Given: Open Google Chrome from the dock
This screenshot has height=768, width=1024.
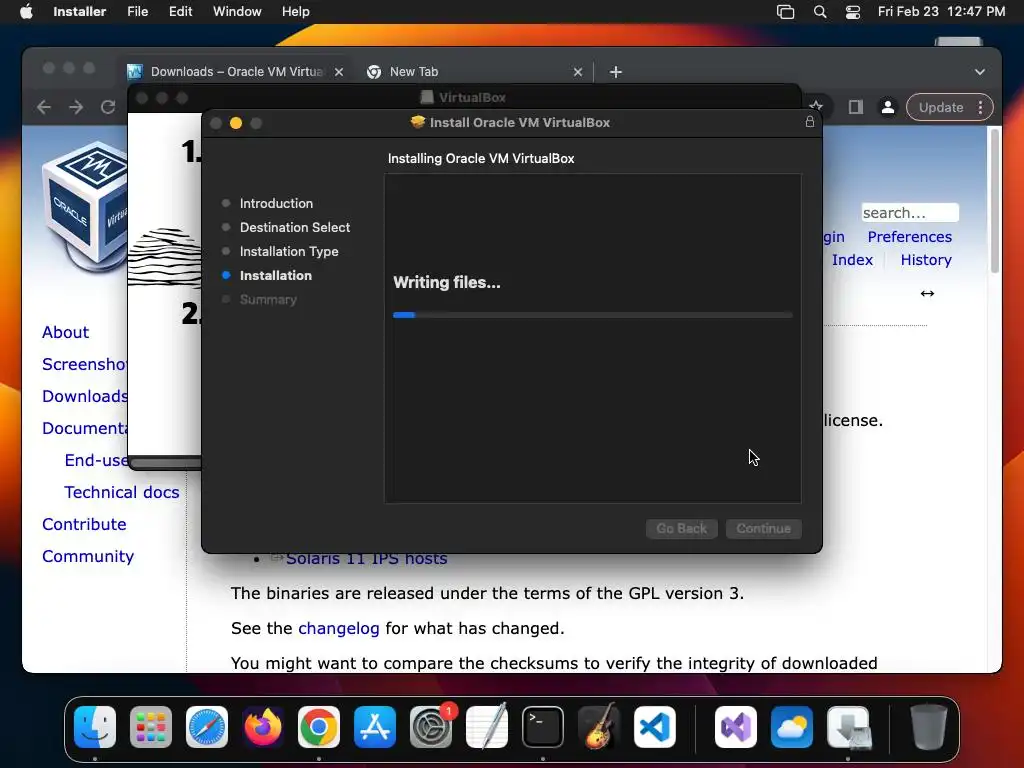Looking at the screenshot, I should click(319, 727).
